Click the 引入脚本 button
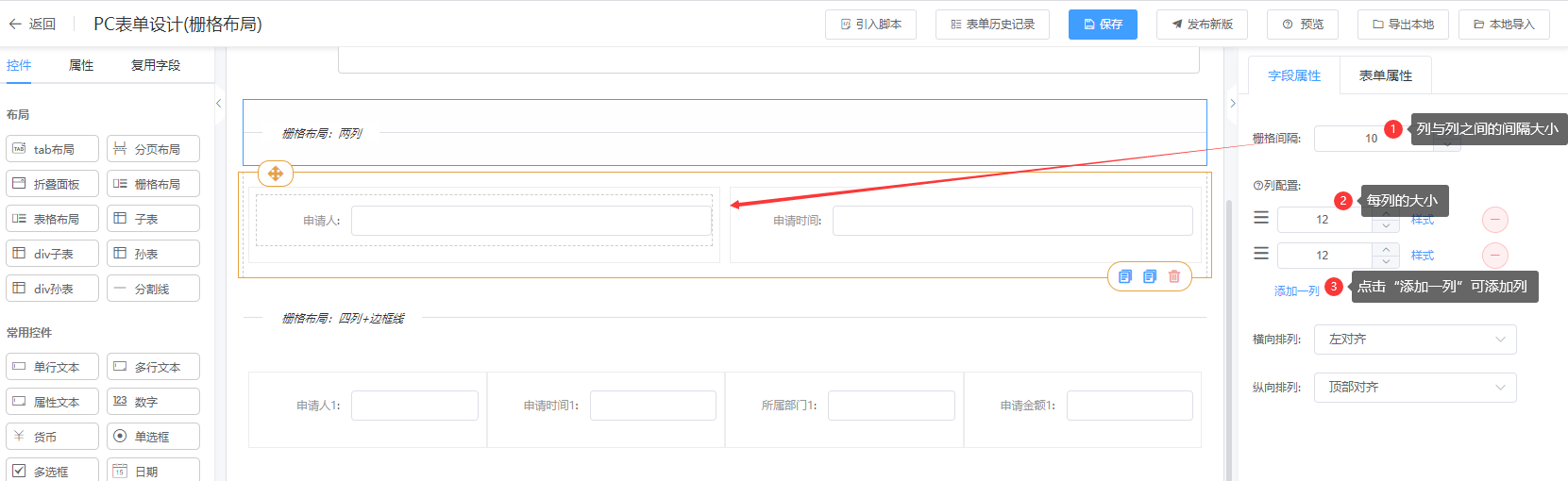 (870, 25)
